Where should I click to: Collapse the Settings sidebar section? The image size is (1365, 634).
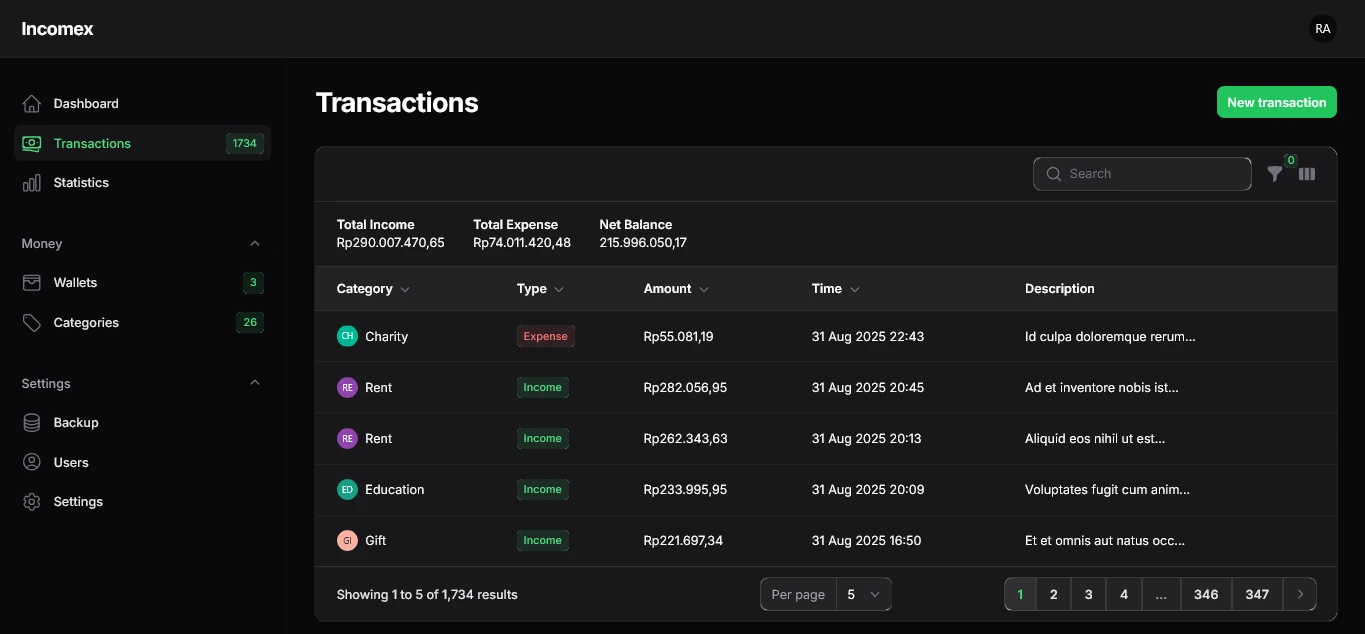pyautogui.click(x=255, y=383)
